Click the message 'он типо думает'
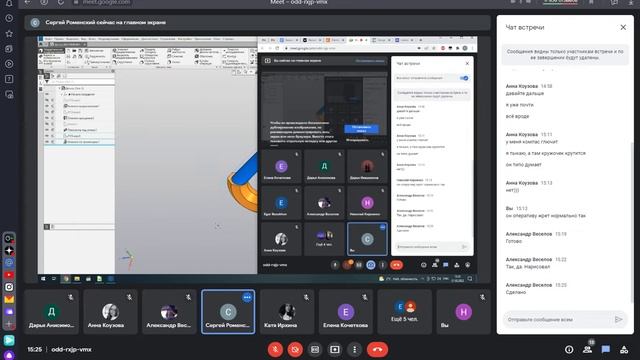 524,164
